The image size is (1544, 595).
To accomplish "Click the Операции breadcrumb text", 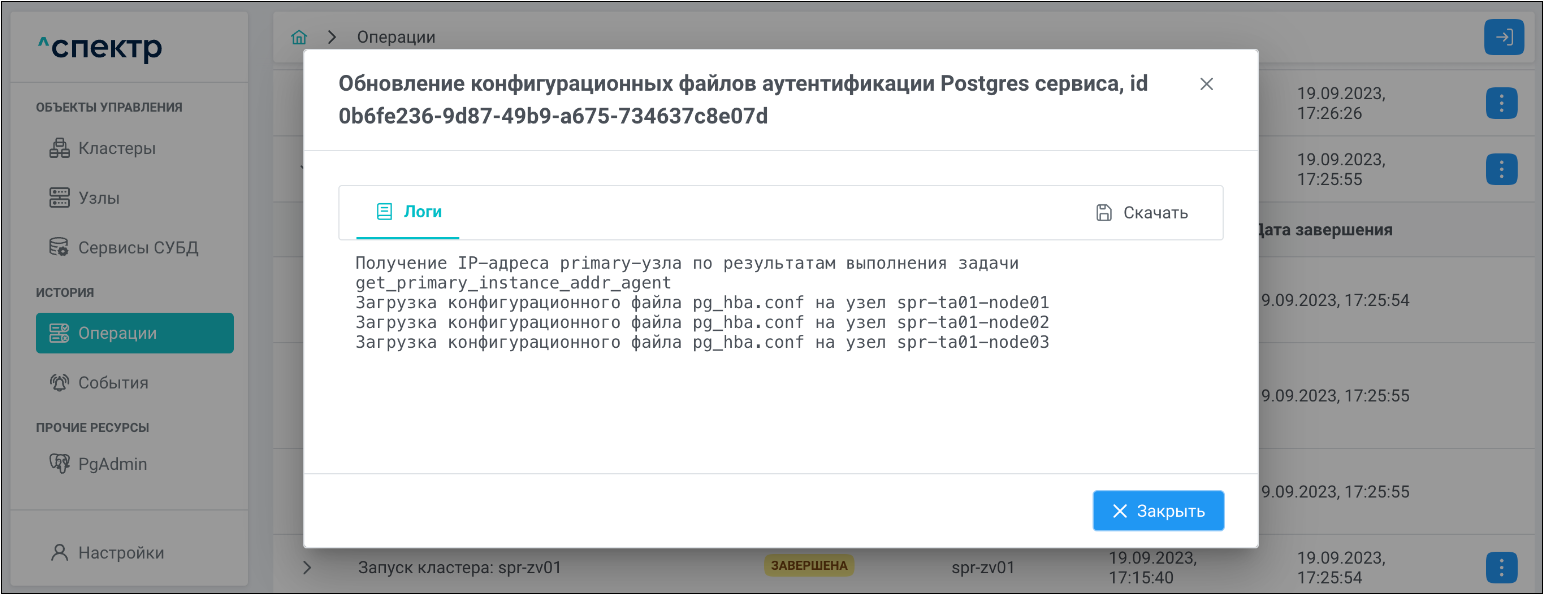I will (x=396, y=37).
